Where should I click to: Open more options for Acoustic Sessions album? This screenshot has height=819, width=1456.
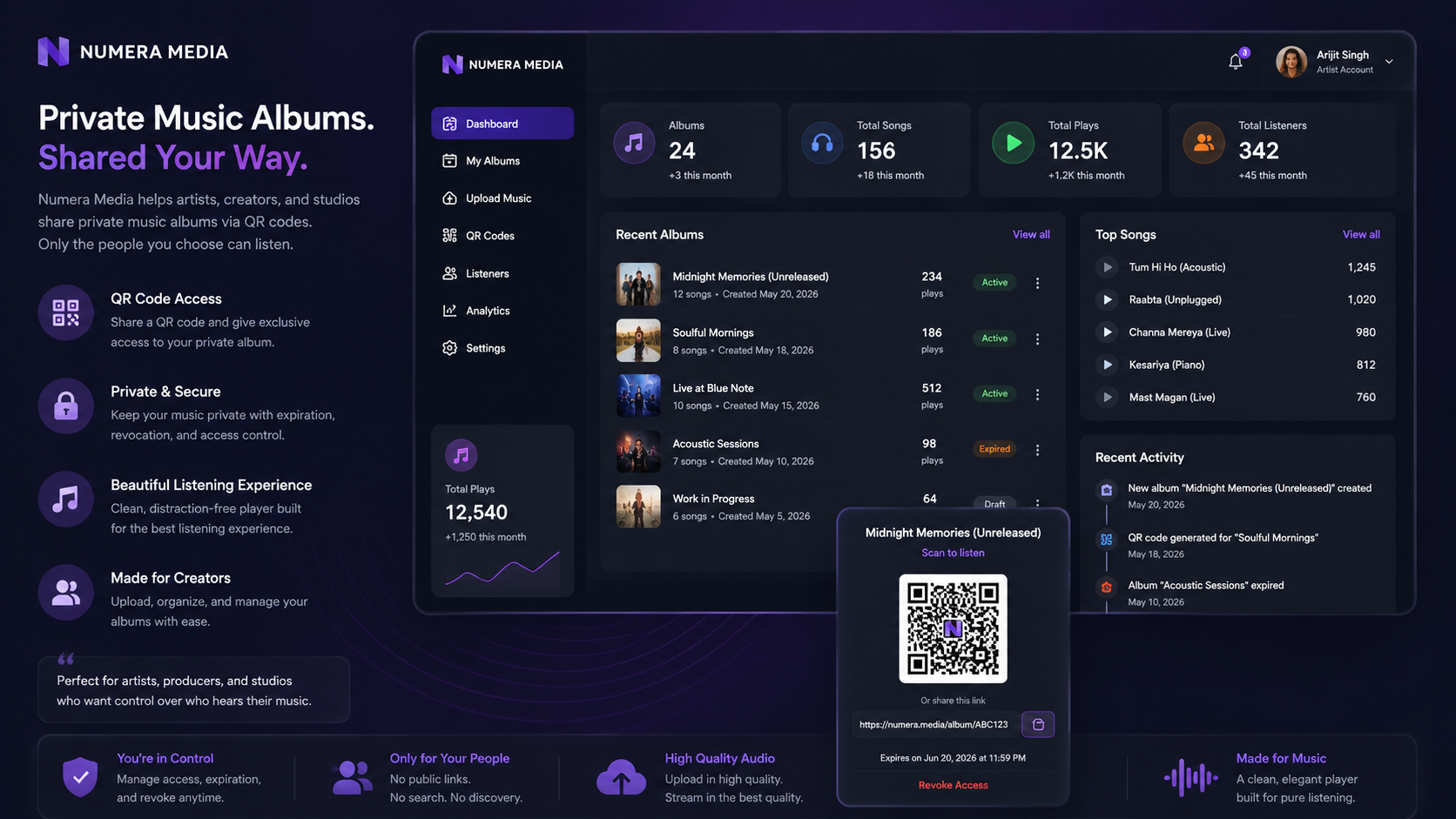pos(1037,450)
